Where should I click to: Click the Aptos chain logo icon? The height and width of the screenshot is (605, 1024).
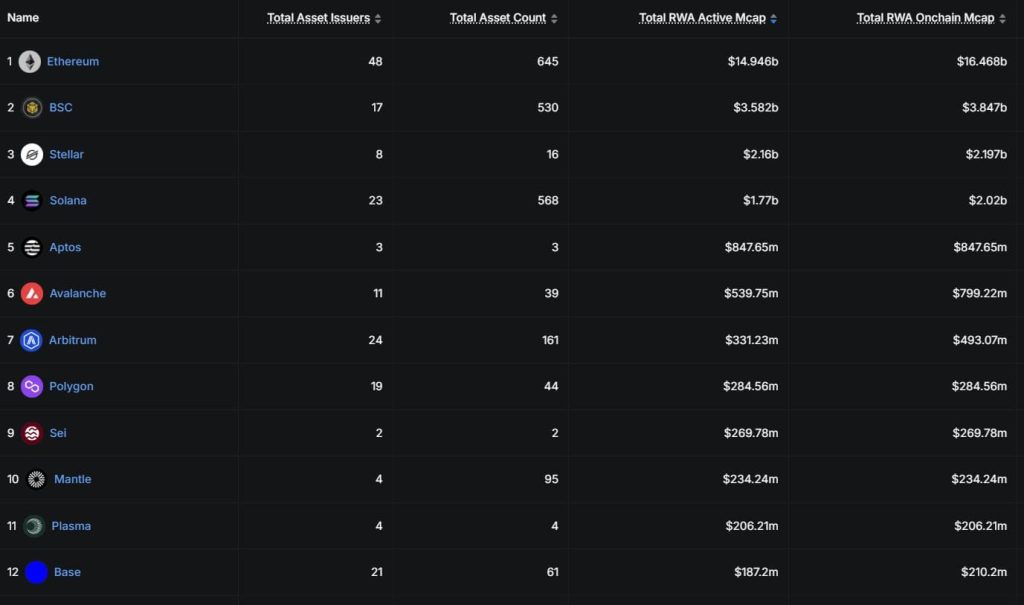point(32,248)
